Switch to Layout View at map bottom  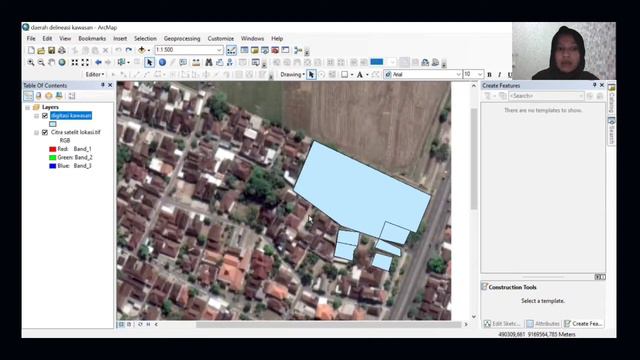click(129, 324)
